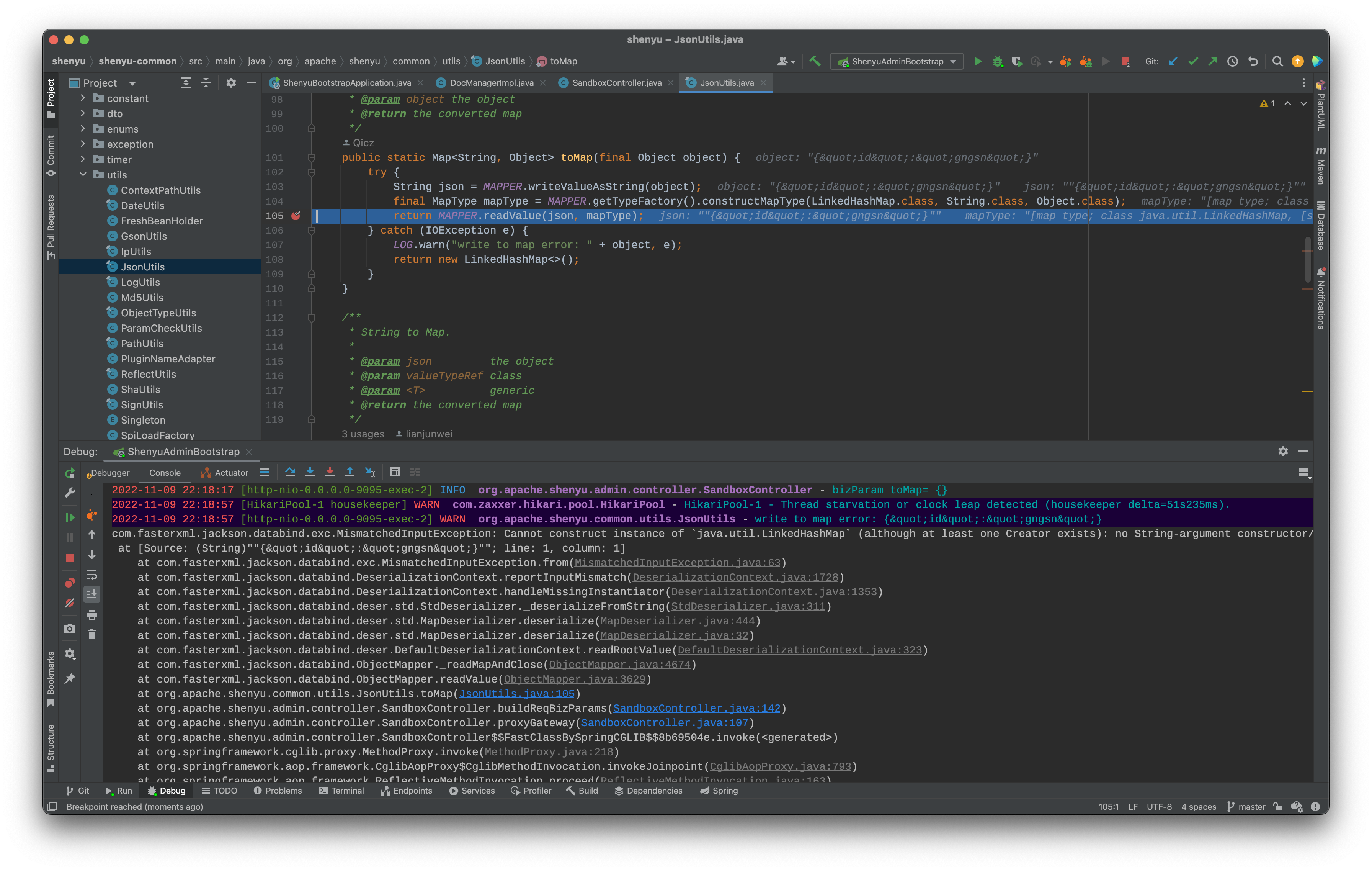Open the Debugger tab
The image size is (1372, 871).
[x=109, y=473]
